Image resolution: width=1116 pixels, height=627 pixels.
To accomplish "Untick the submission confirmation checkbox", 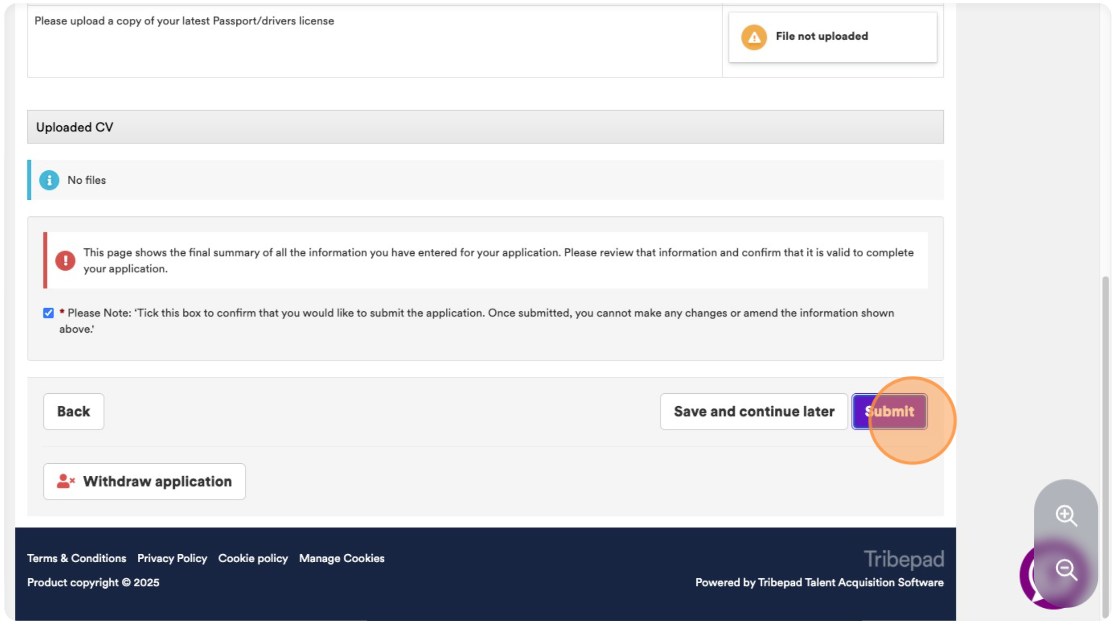I will pyautogui.click(x=48, y=313).
